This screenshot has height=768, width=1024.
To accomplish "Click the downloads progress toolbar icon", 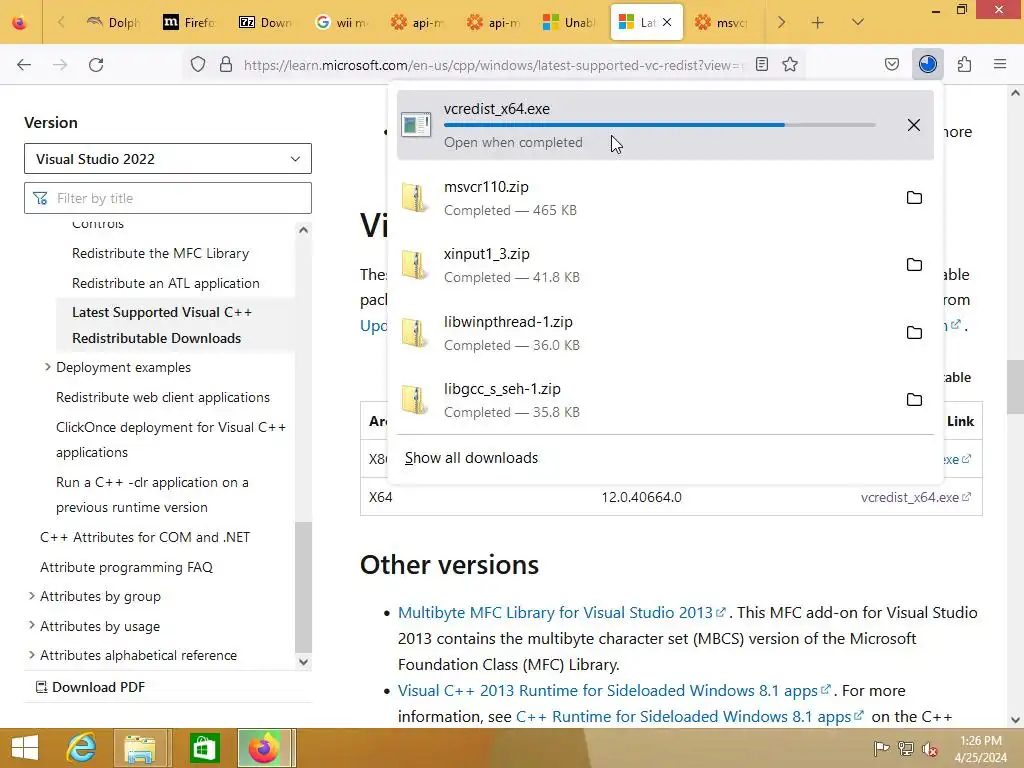I will [927, 64].
